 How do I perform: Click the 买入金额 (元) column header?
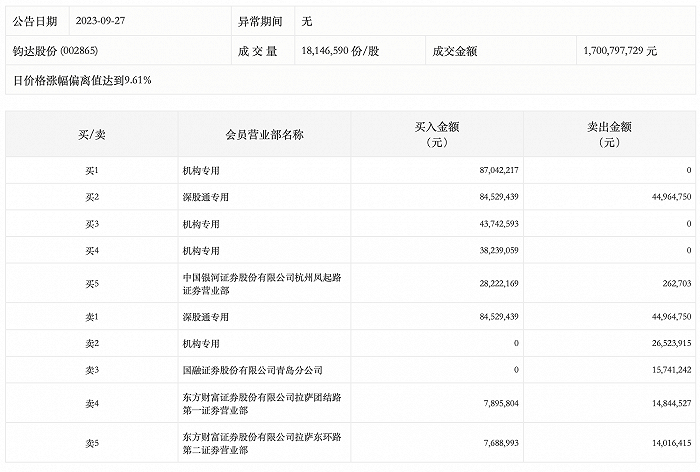pyautogui.click(x=437, y=134)
